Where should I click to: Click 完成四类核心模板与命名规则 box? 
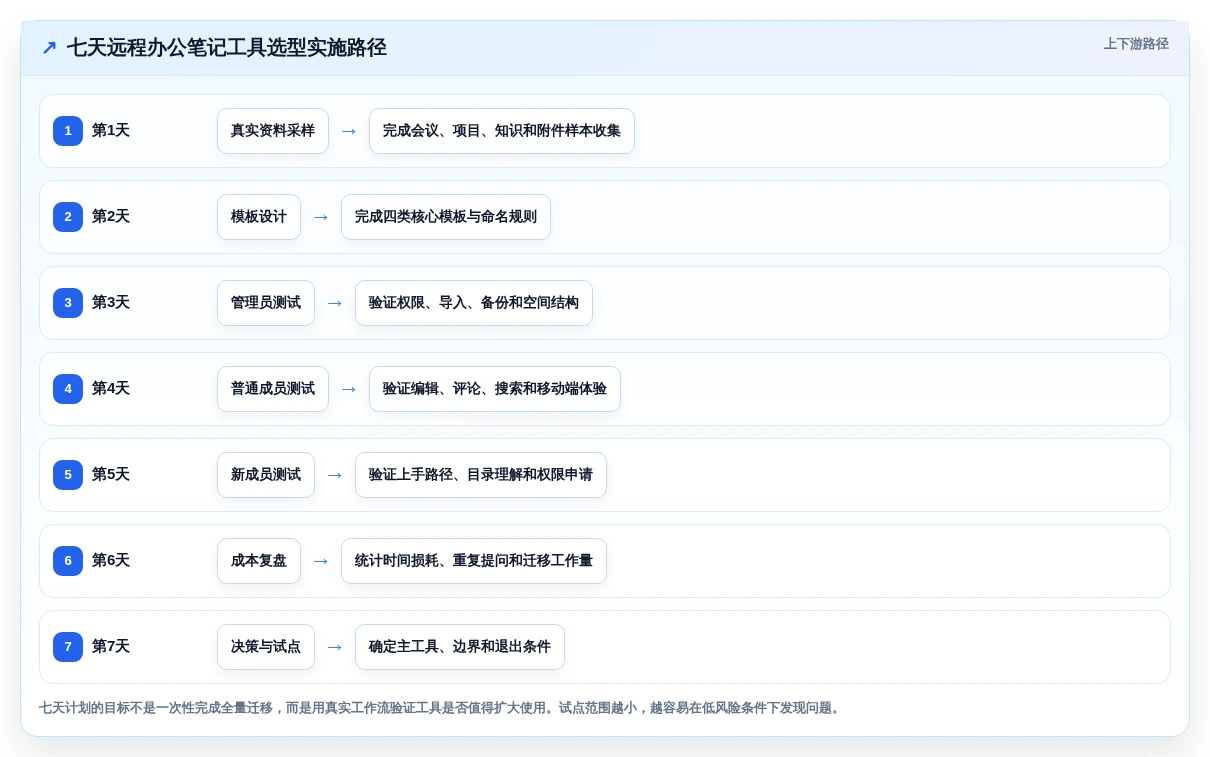pyautogui.click(x=446, y=217)
